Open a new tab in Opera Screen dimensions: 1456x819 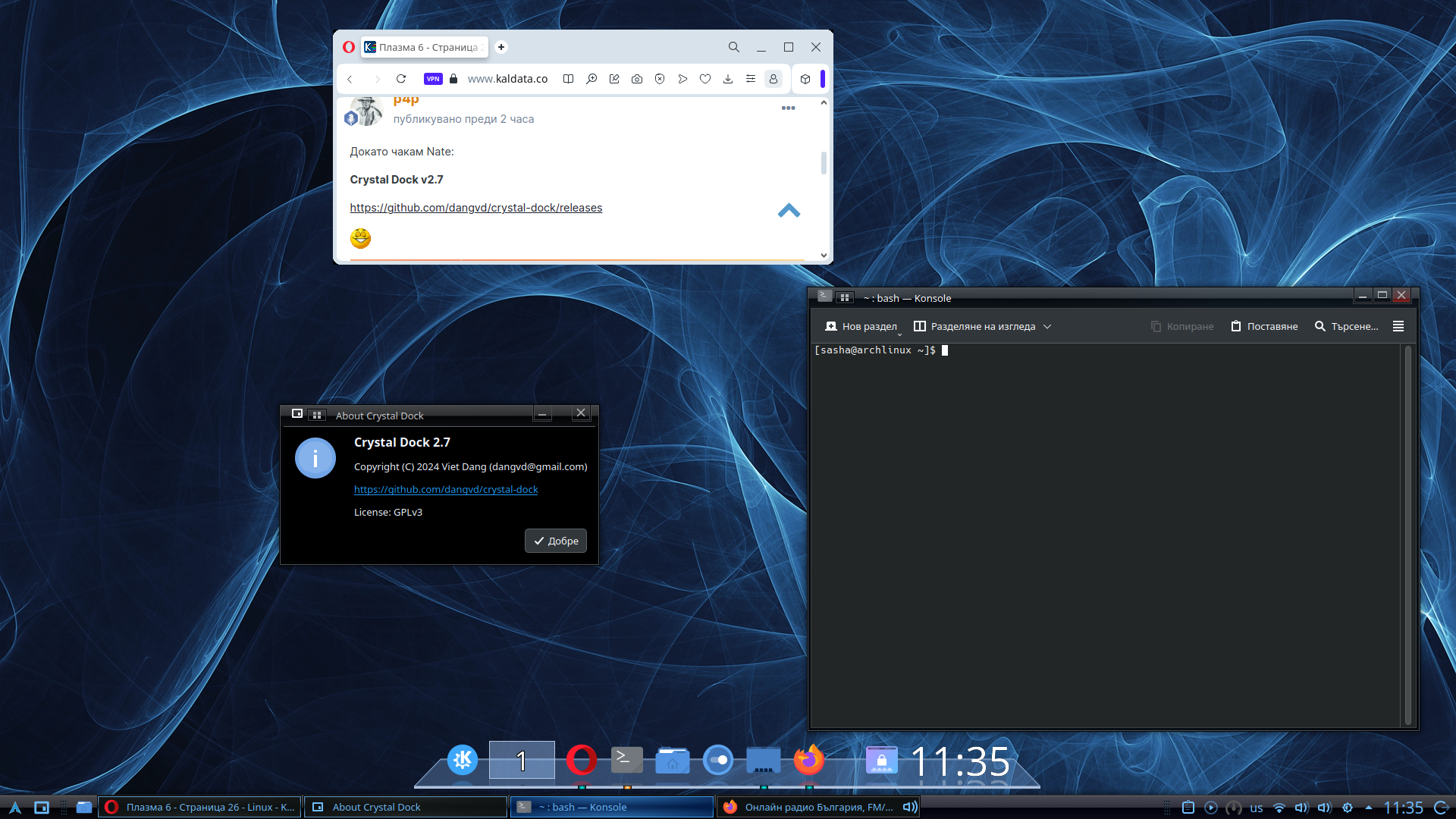pos(501,47)
